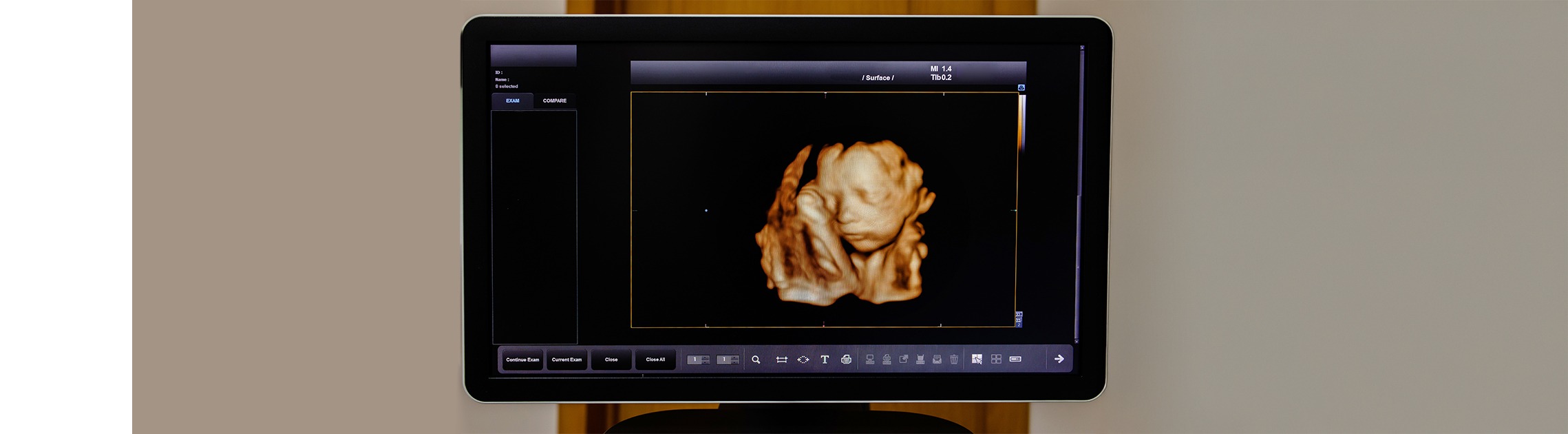The image size is (1568, 434).
Task: Go to next page with arrow
Action: click(x=1059, y=359)
